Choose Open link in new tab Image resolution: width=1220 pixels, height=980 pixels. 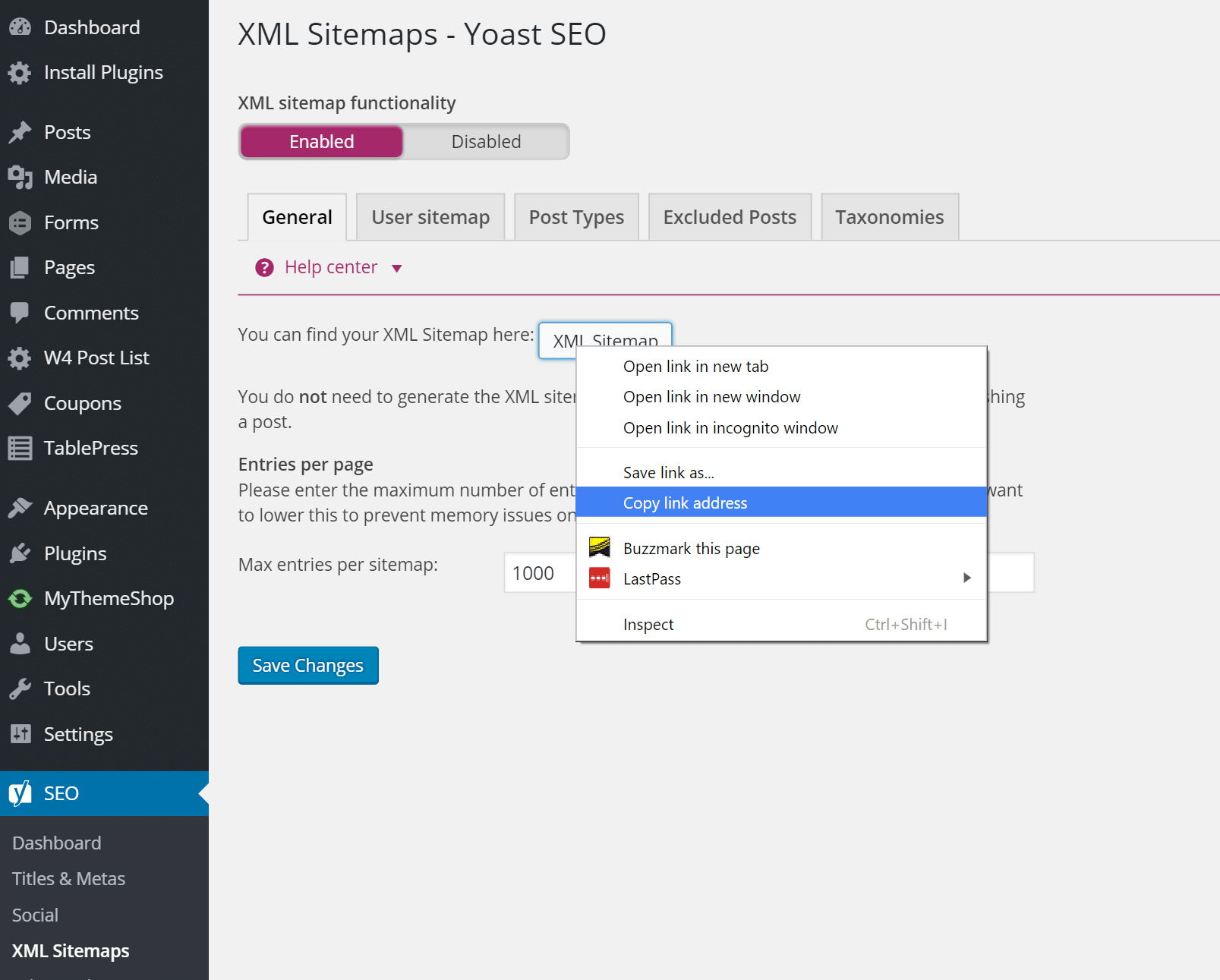point(695,367)
